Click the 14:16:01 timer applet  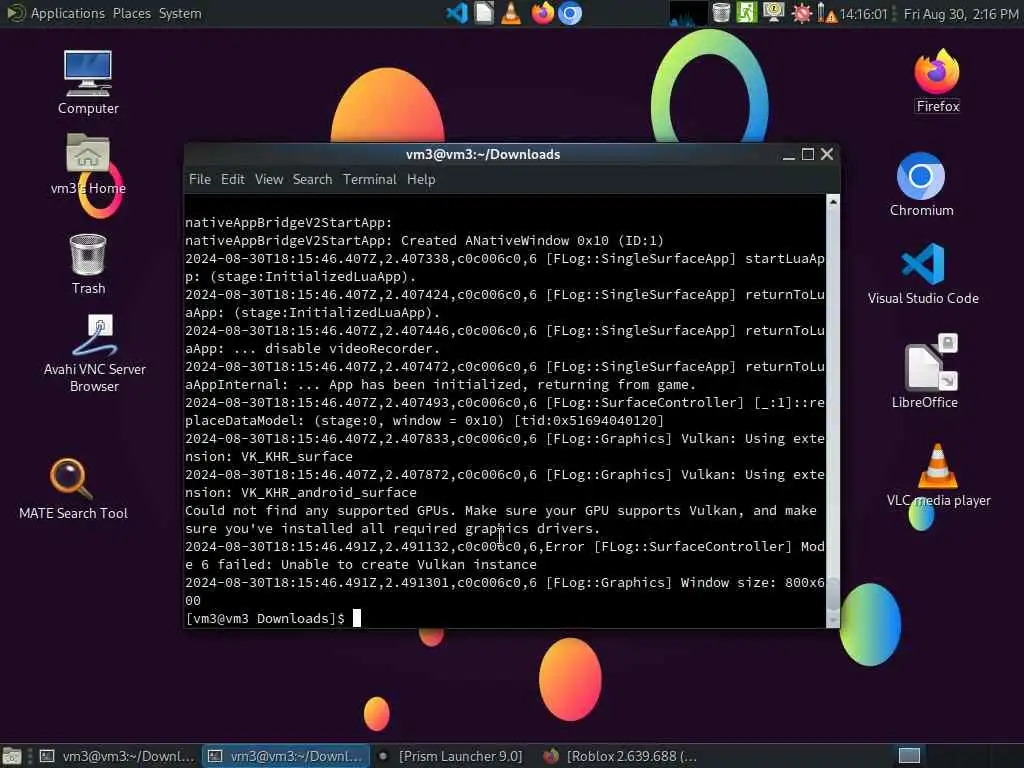point(863,14)
